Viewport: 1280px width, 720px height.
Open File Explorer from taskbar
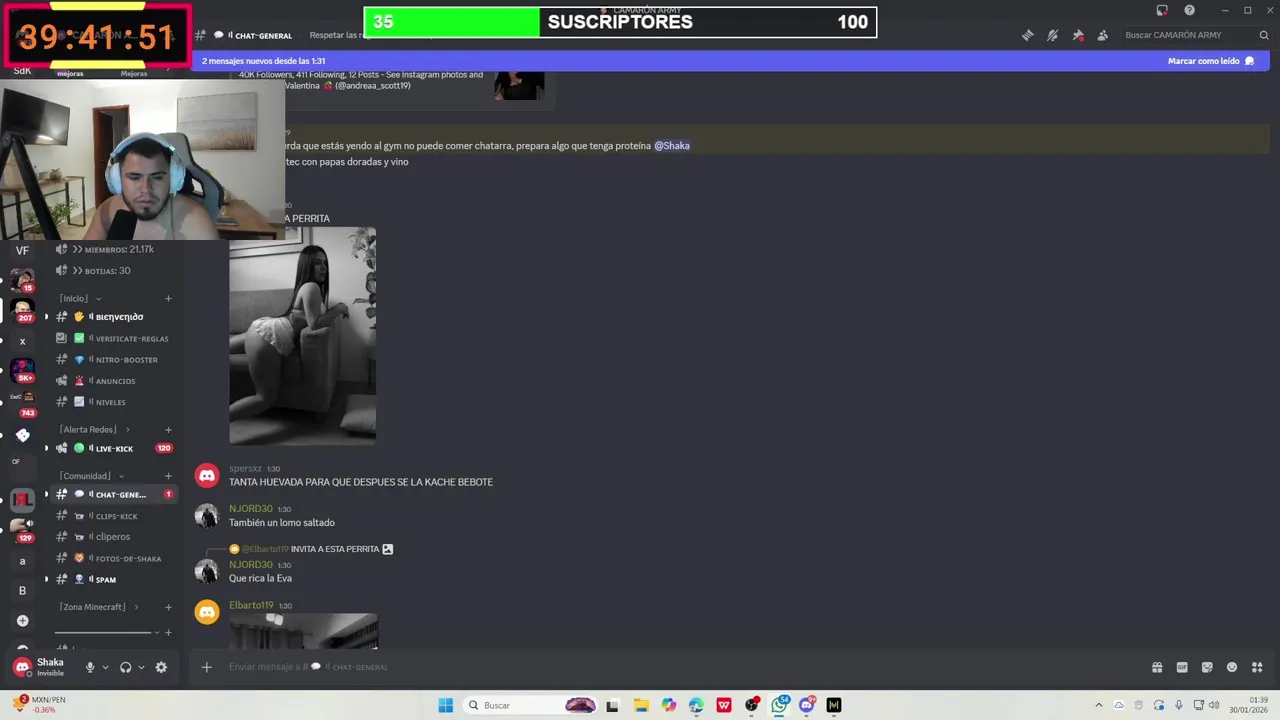point(641,705)
